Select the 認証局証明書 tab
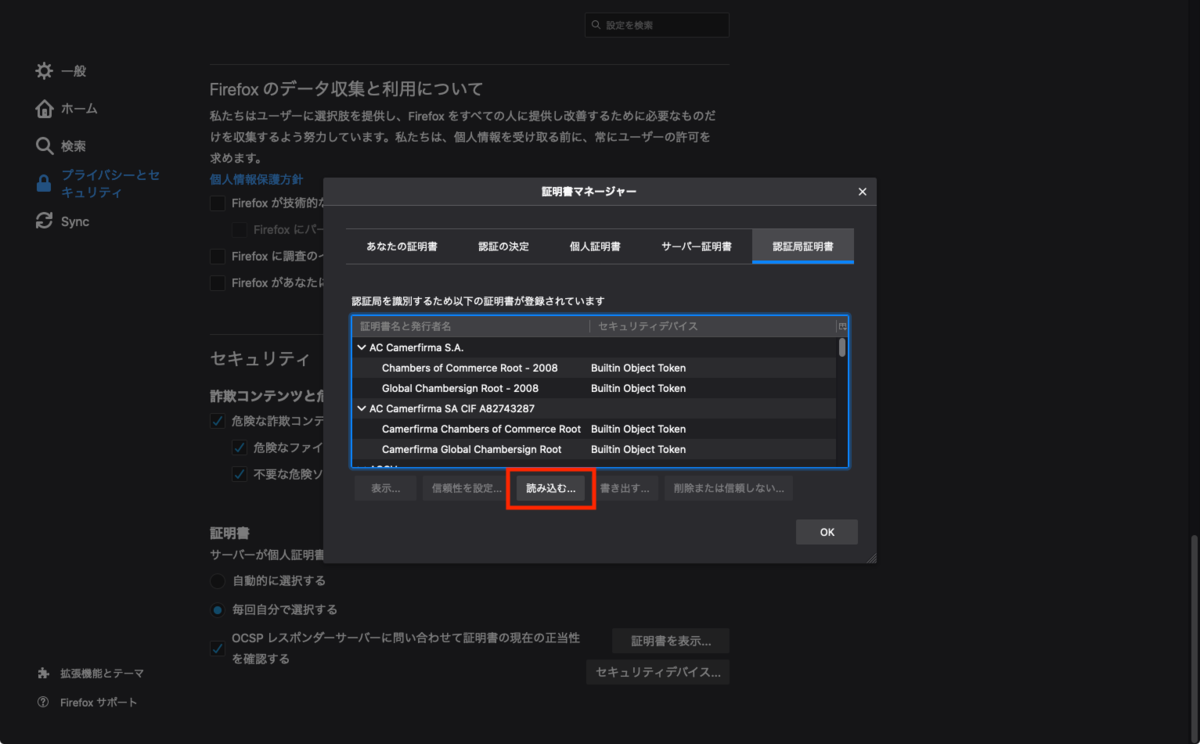1200x744 pixels. 803,246
